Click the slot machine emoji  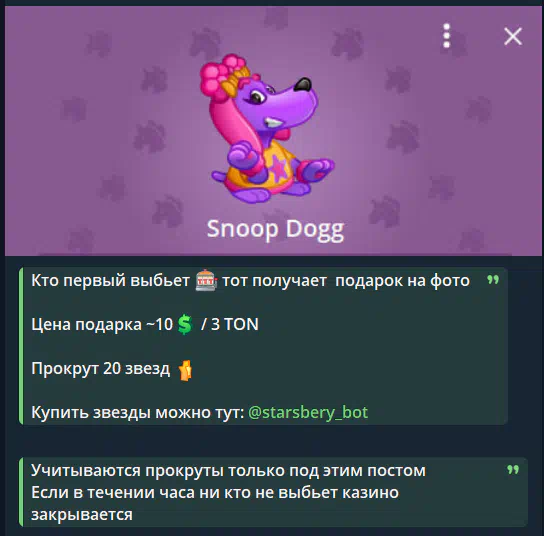pyautogui.click(x=206, y=280)
